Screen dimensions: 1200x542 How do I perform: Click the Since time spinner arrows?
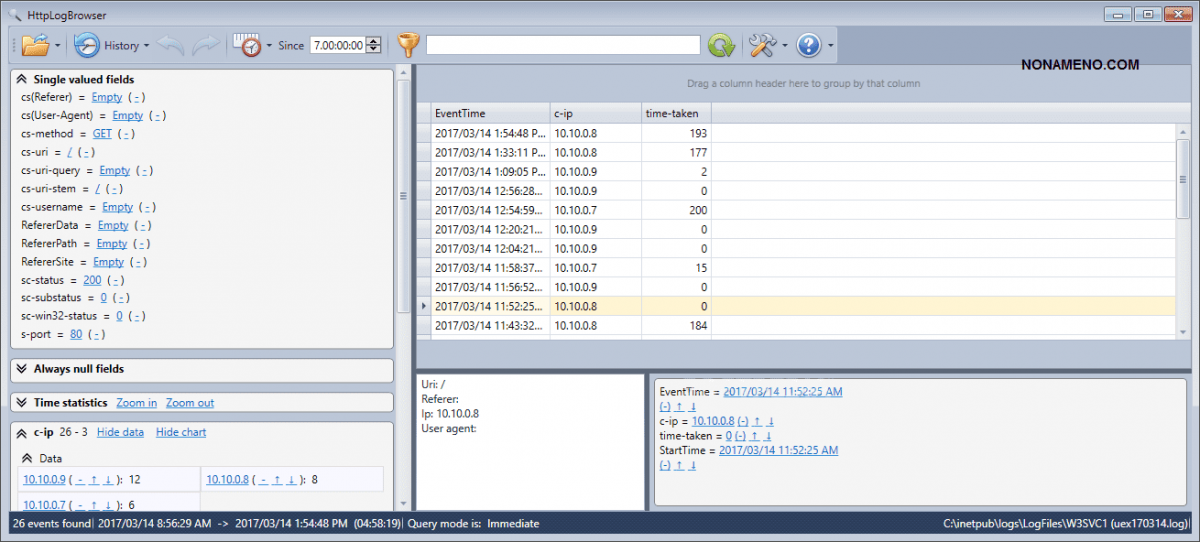pyautogui.click(x=374, y=45)
